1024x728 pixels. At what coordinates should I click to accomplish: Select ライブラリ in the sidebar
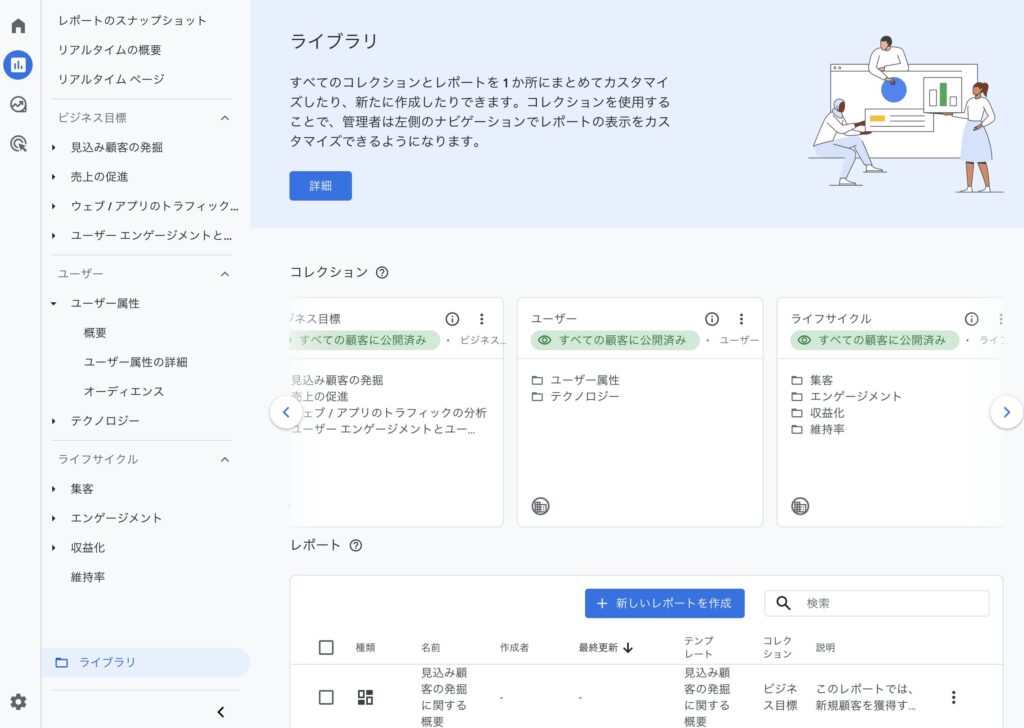[x=107, y=662]
